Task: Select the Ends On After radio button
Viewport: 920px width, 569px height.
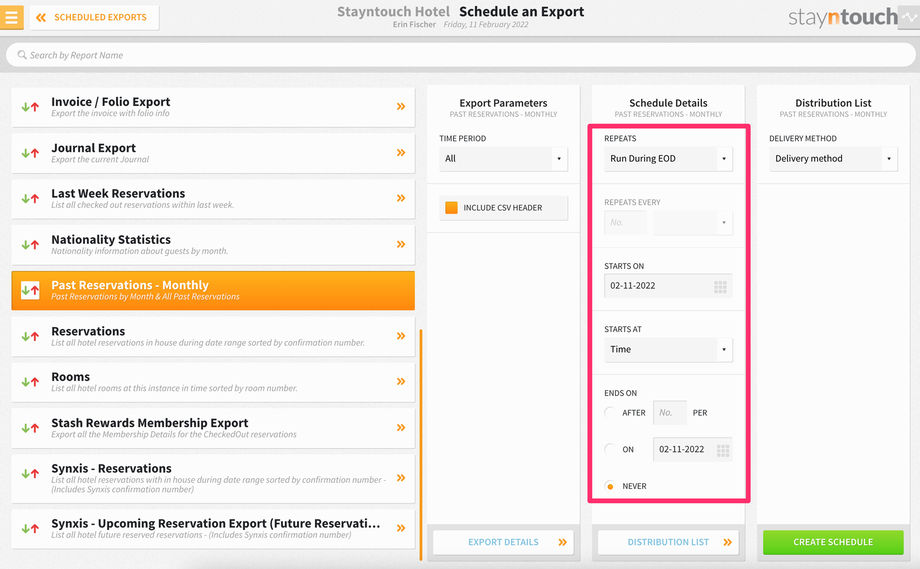Action: click(610, 412)
